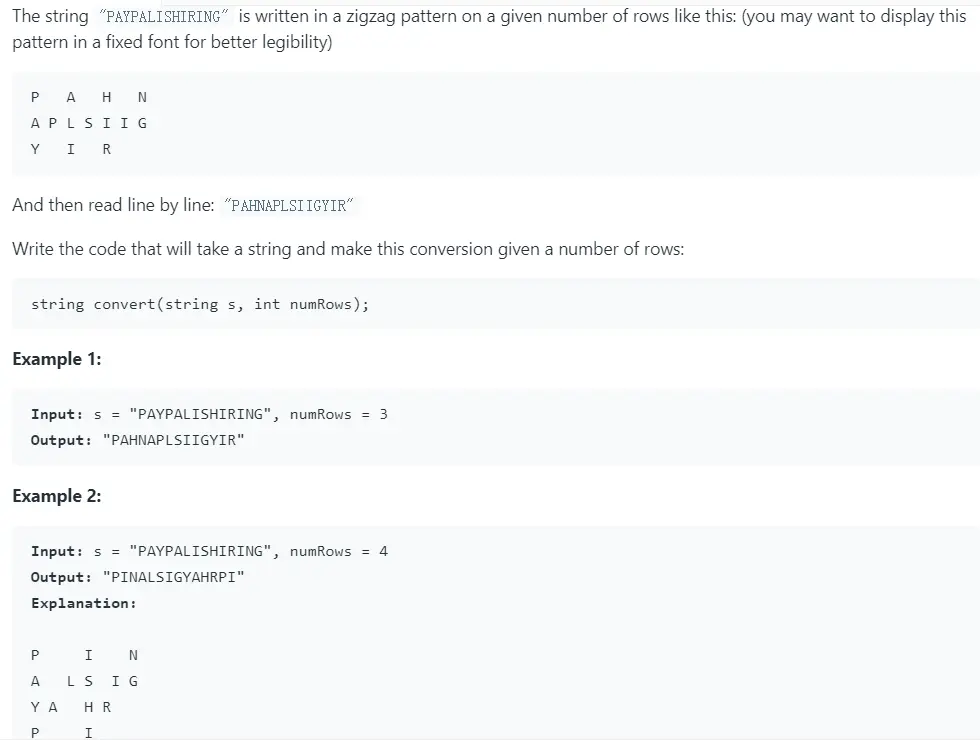Click the "Explanation:" label

coord(83,603)
